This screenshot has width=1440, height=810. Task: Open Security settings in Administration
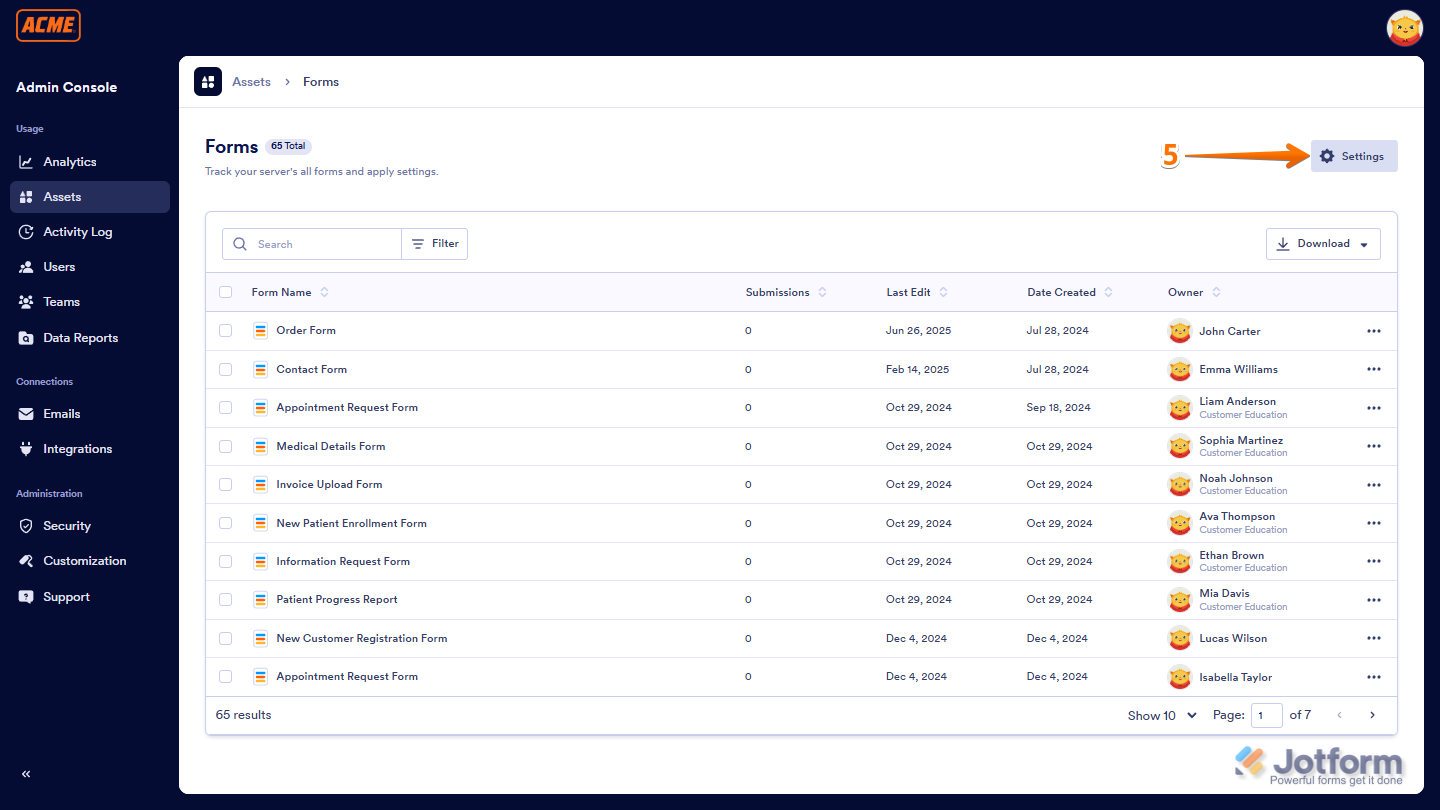pos(68,525)
